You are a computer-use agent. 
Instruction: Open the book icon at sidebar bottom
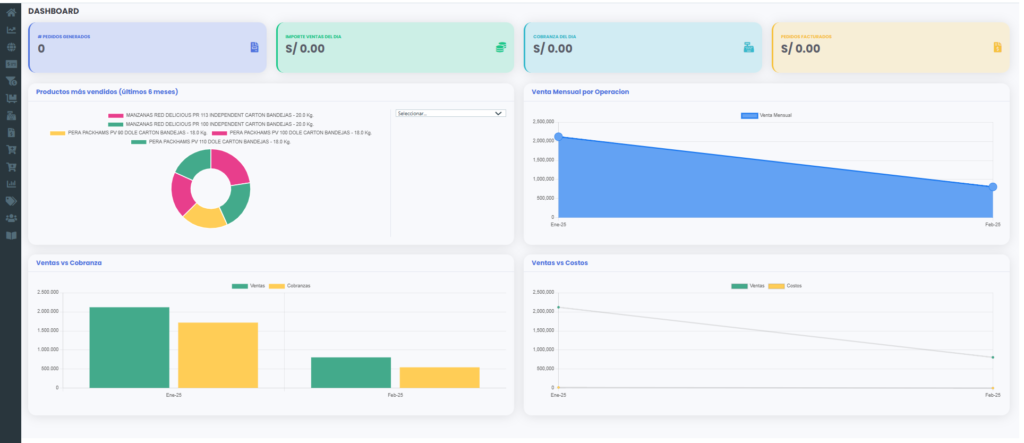11,235
